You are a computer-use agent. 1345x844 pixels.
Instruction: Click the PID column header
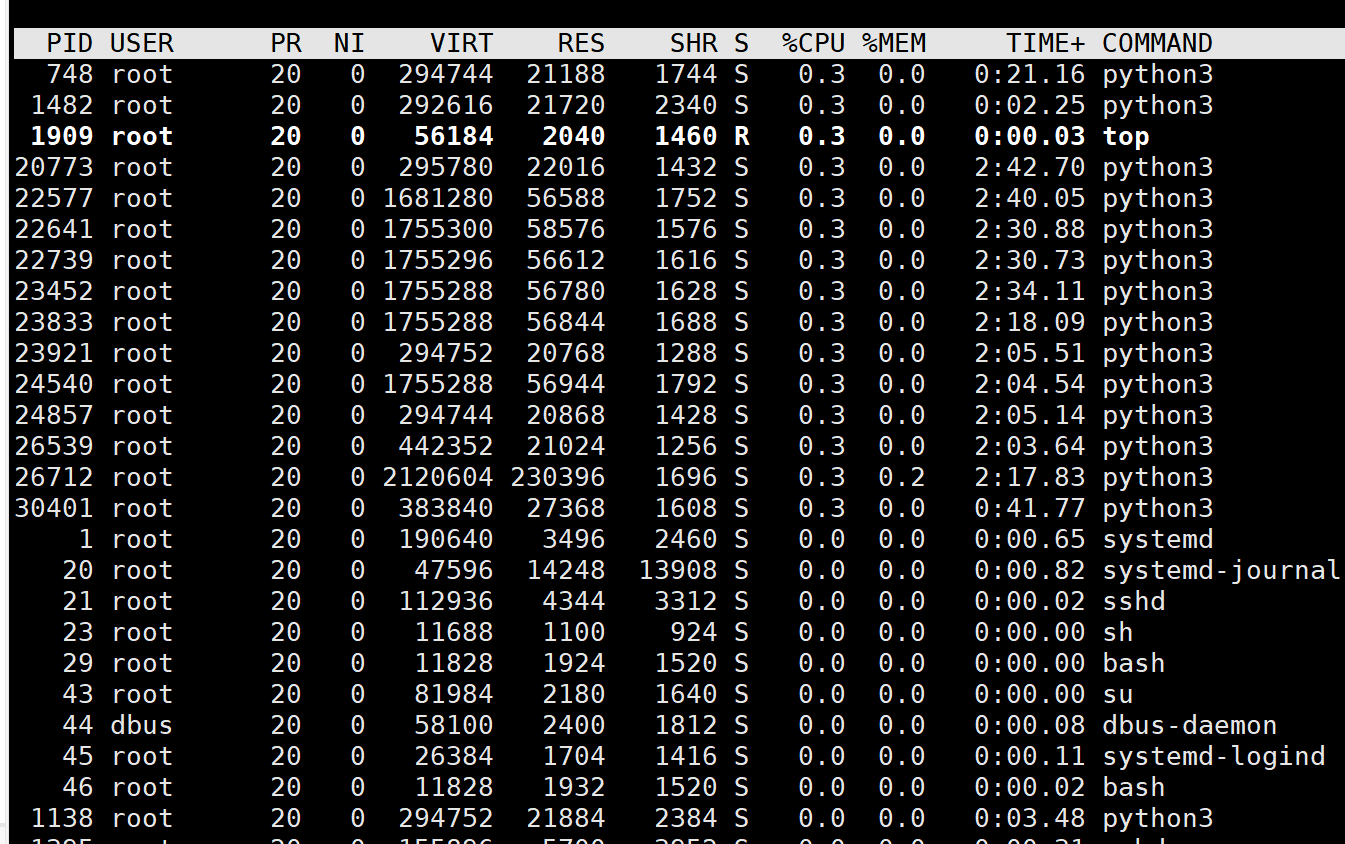click(x=69, y=43)
